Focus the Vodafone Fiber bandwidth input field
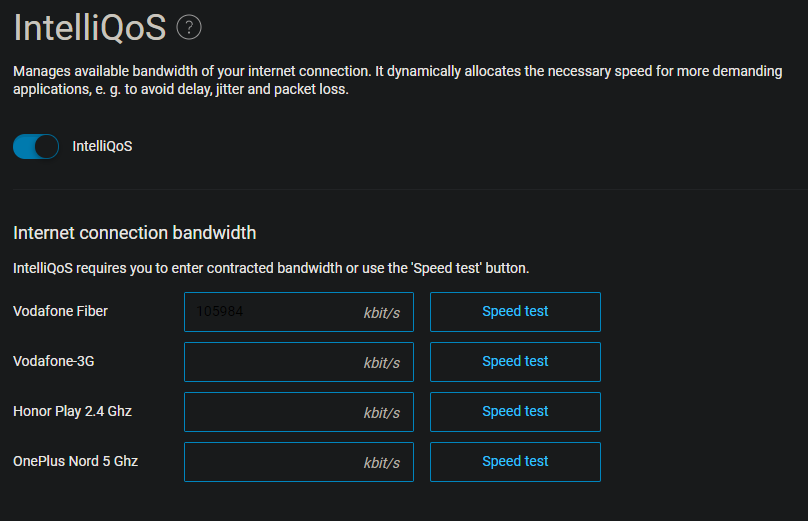Viewport: 808px width, 521px height. pos(299,312)
